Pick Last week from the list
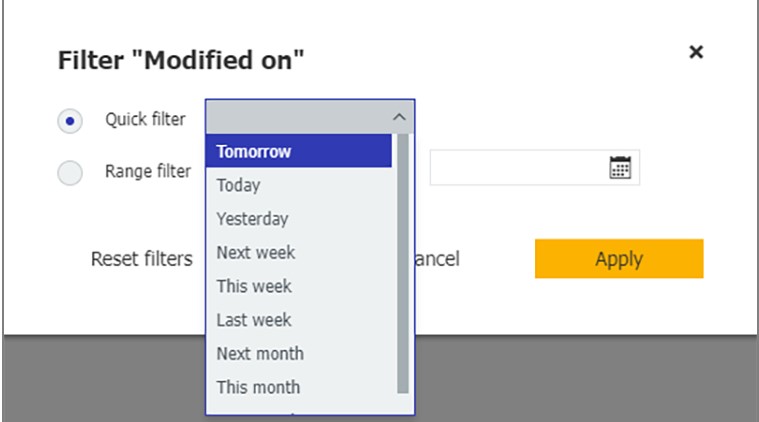This screenshot has height=422, width=759. click(299, 319)
